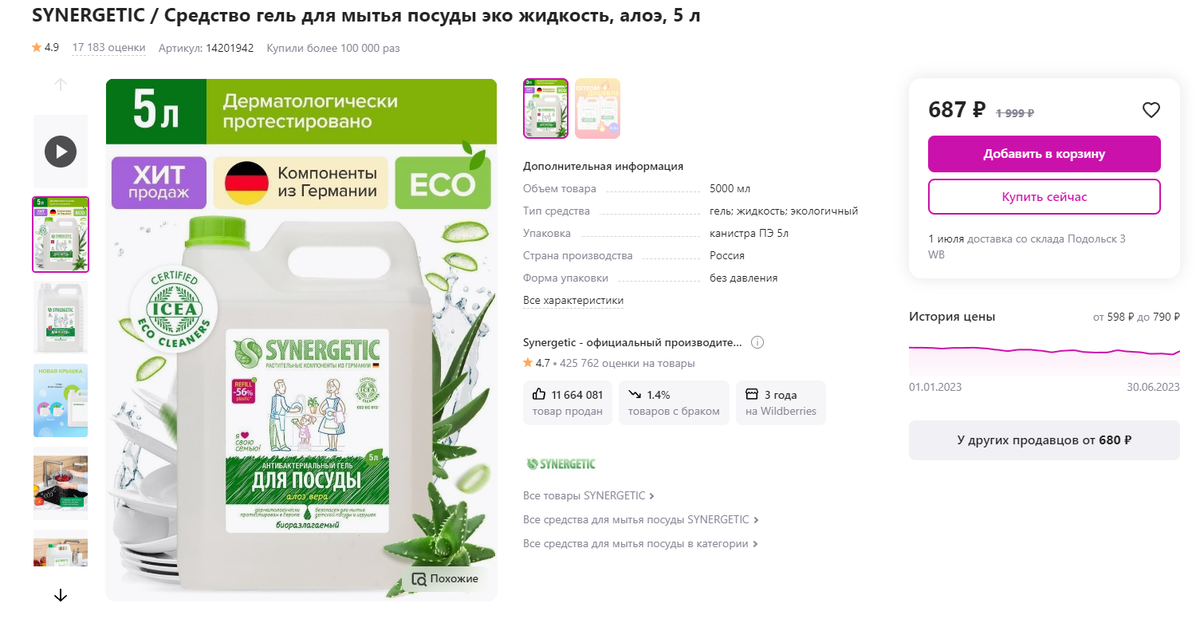Viewport: 1200px width, 619px height.
Task: Add product to favorites with heart icon
Action: 1151,110
